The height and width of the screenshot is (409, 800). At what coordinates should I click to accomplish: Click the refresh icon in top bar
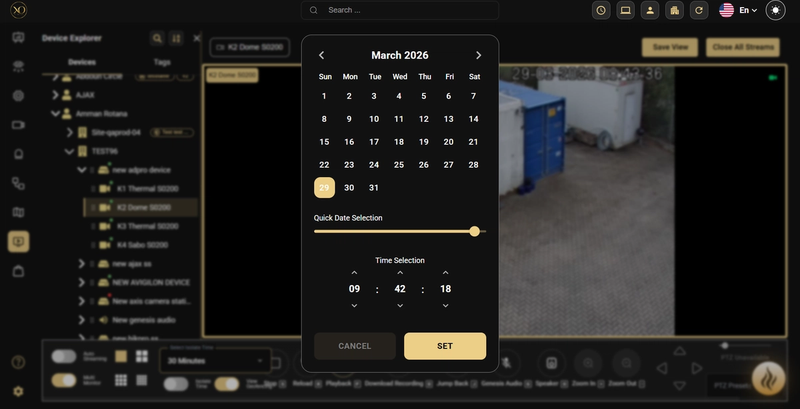(699, 10)
